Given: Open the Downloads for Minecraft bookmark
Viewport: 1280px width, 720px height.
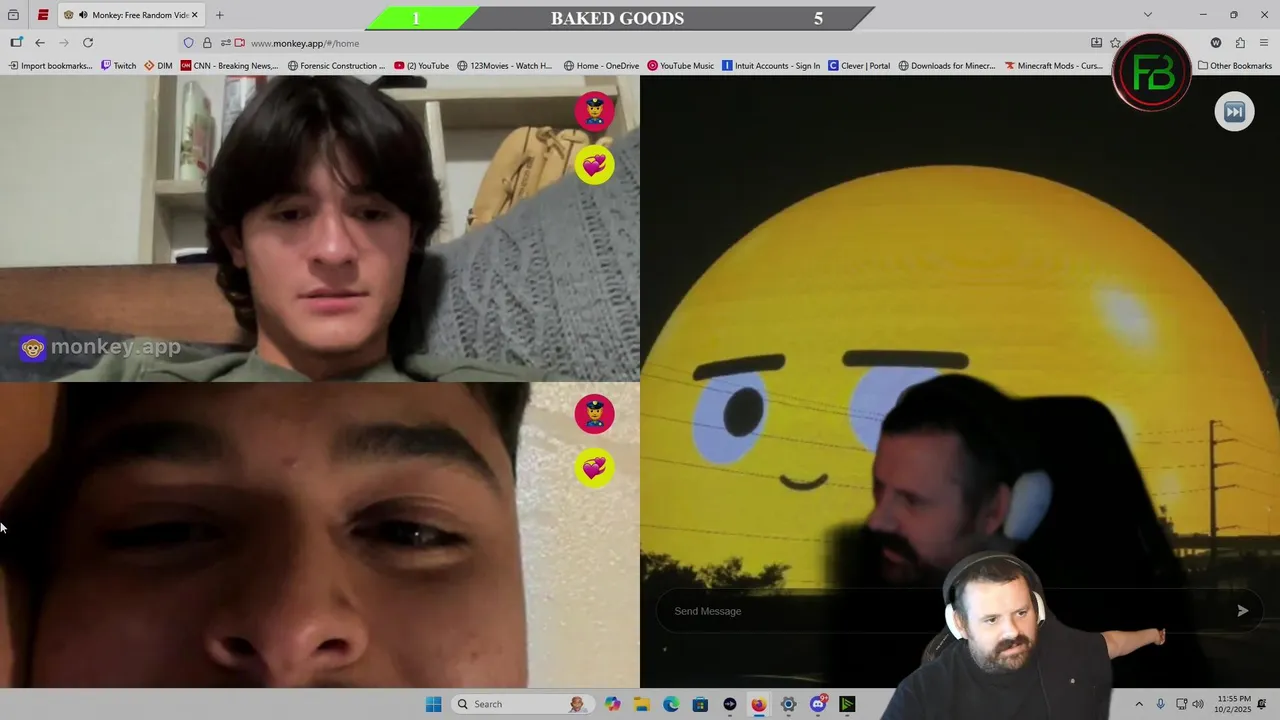Looking at the screenshot, I should point(947,66).
